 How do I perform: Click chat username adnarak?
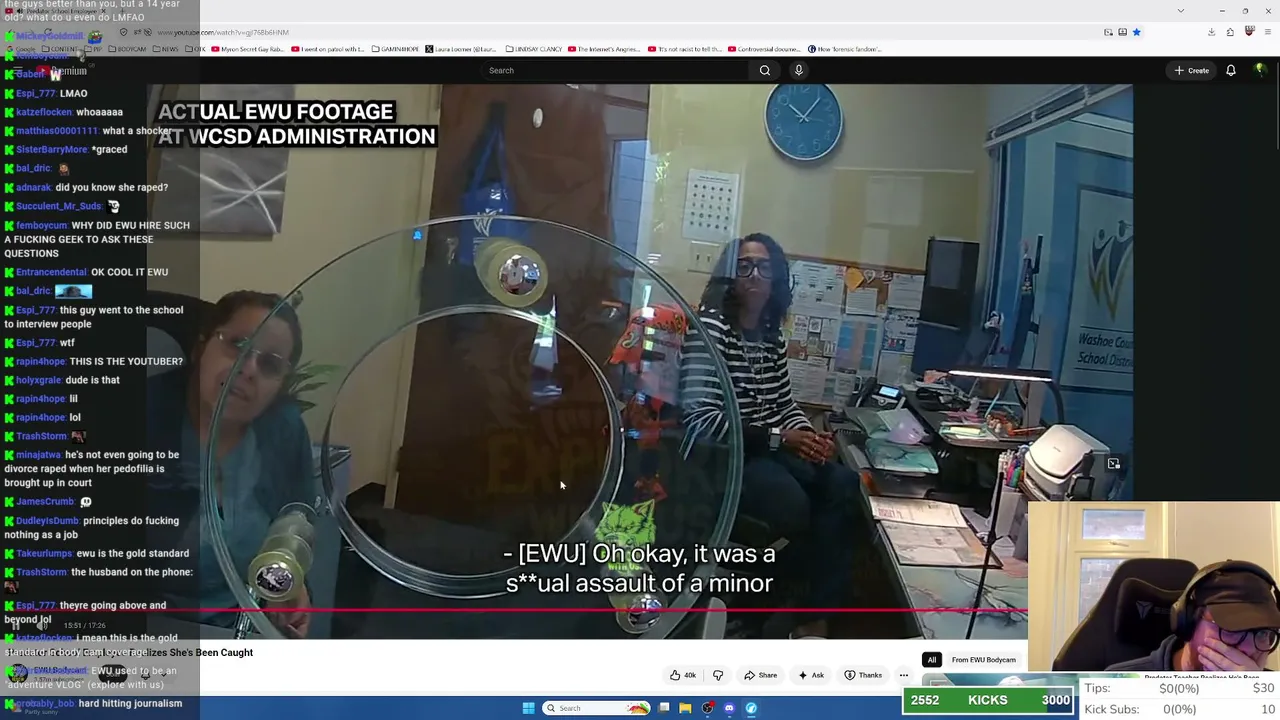tap(33, 187)
